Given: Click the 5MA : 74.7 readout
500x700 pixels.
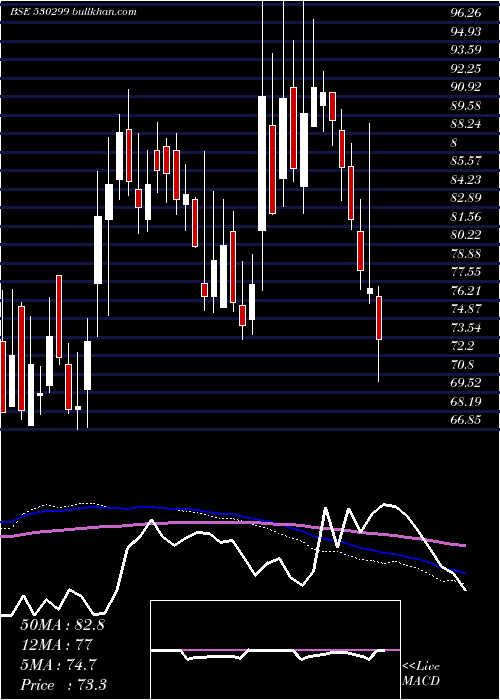Looking at the screenshot, I should point(58,665).
